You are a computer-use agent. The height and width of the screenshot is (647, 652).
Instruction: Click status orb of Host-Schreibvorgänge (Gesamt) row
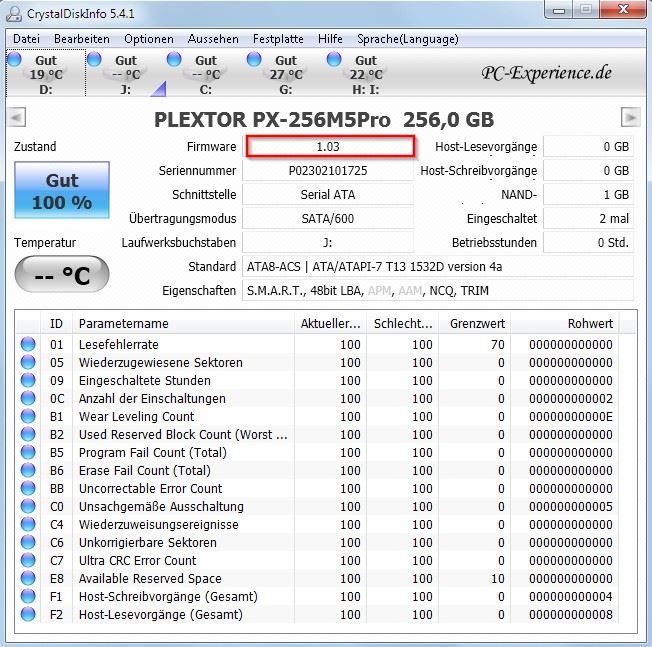coord(28,596)
